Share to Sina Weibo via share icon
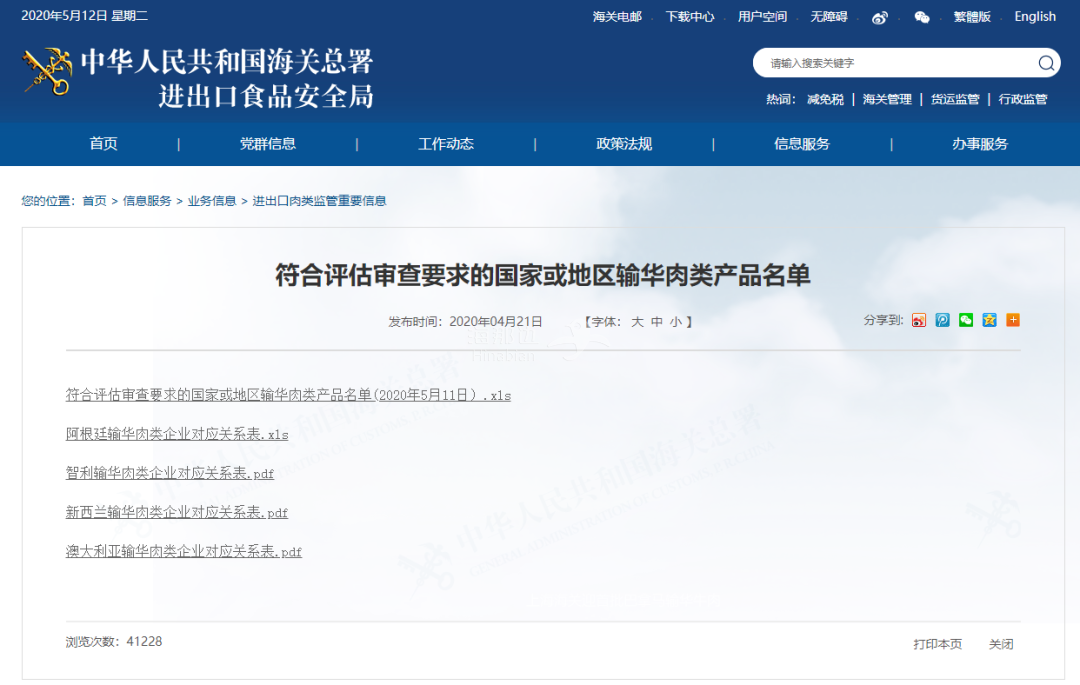 (919, 321)
